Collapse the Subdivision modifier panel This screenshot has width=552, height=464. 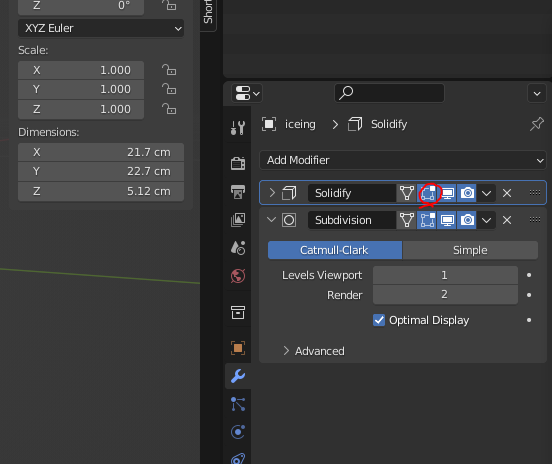pyautogui.click(x=271, y=220)
